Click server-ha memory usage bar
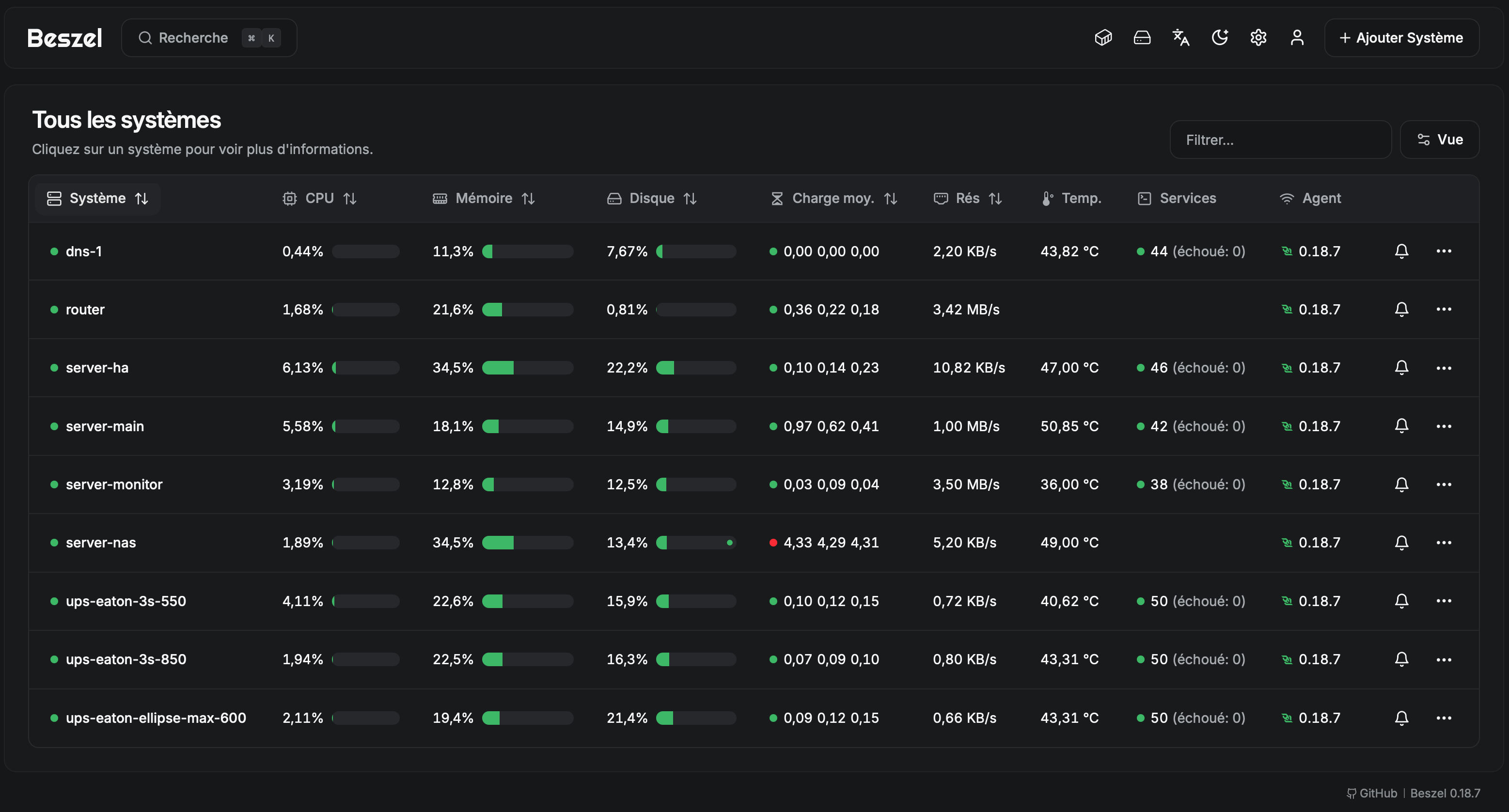 527,367
